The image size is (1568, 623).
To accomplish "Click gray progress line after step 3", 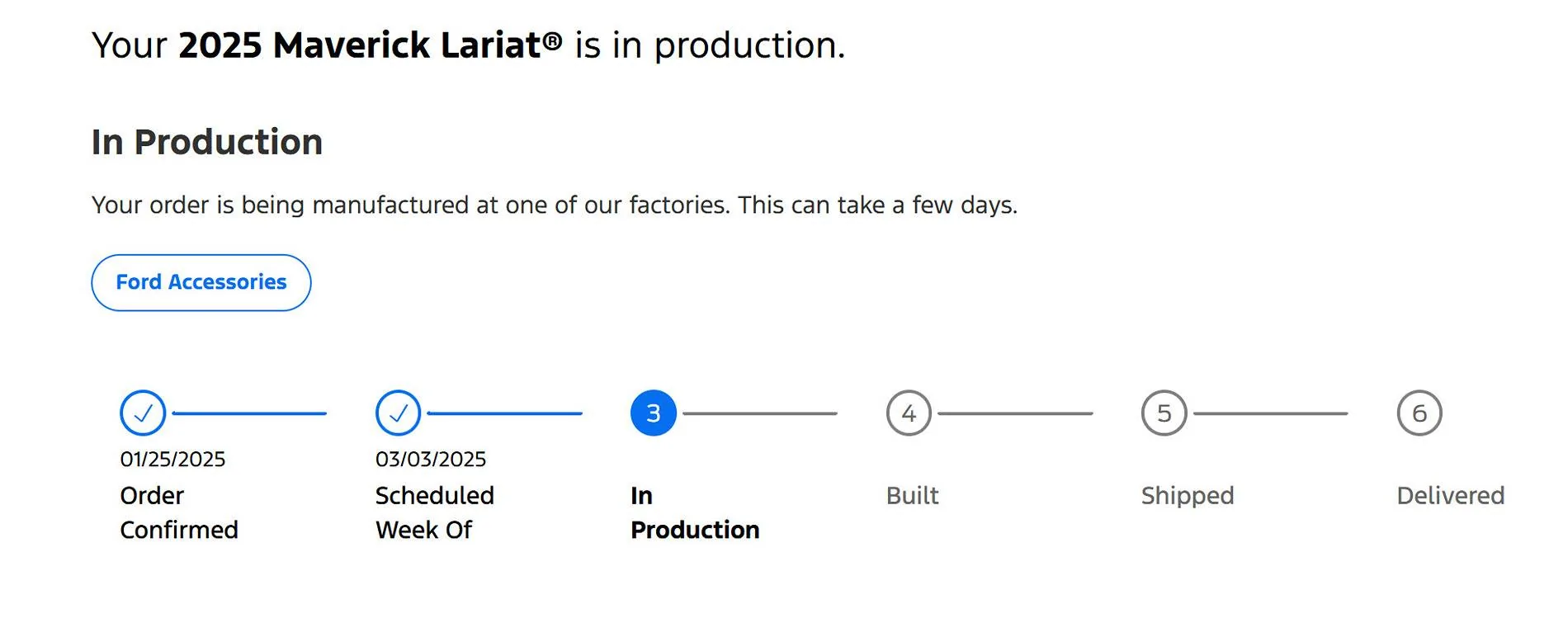I will 760,413.
